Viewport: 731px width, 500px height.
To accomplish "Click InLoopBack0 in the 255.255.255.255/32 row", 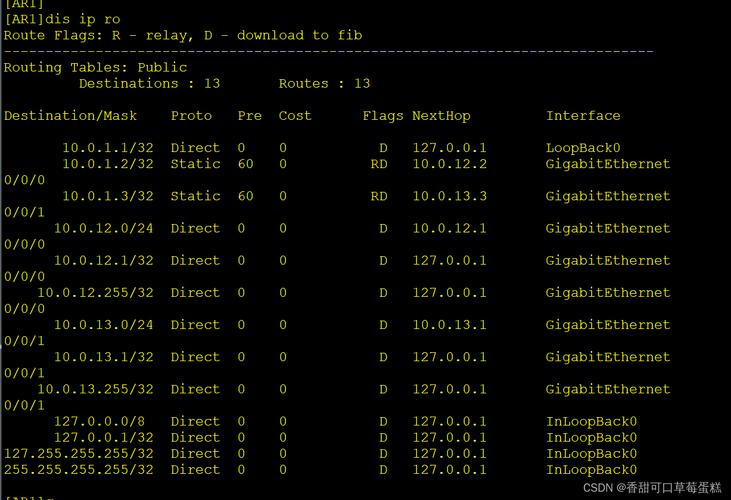I will coord(591,470).
